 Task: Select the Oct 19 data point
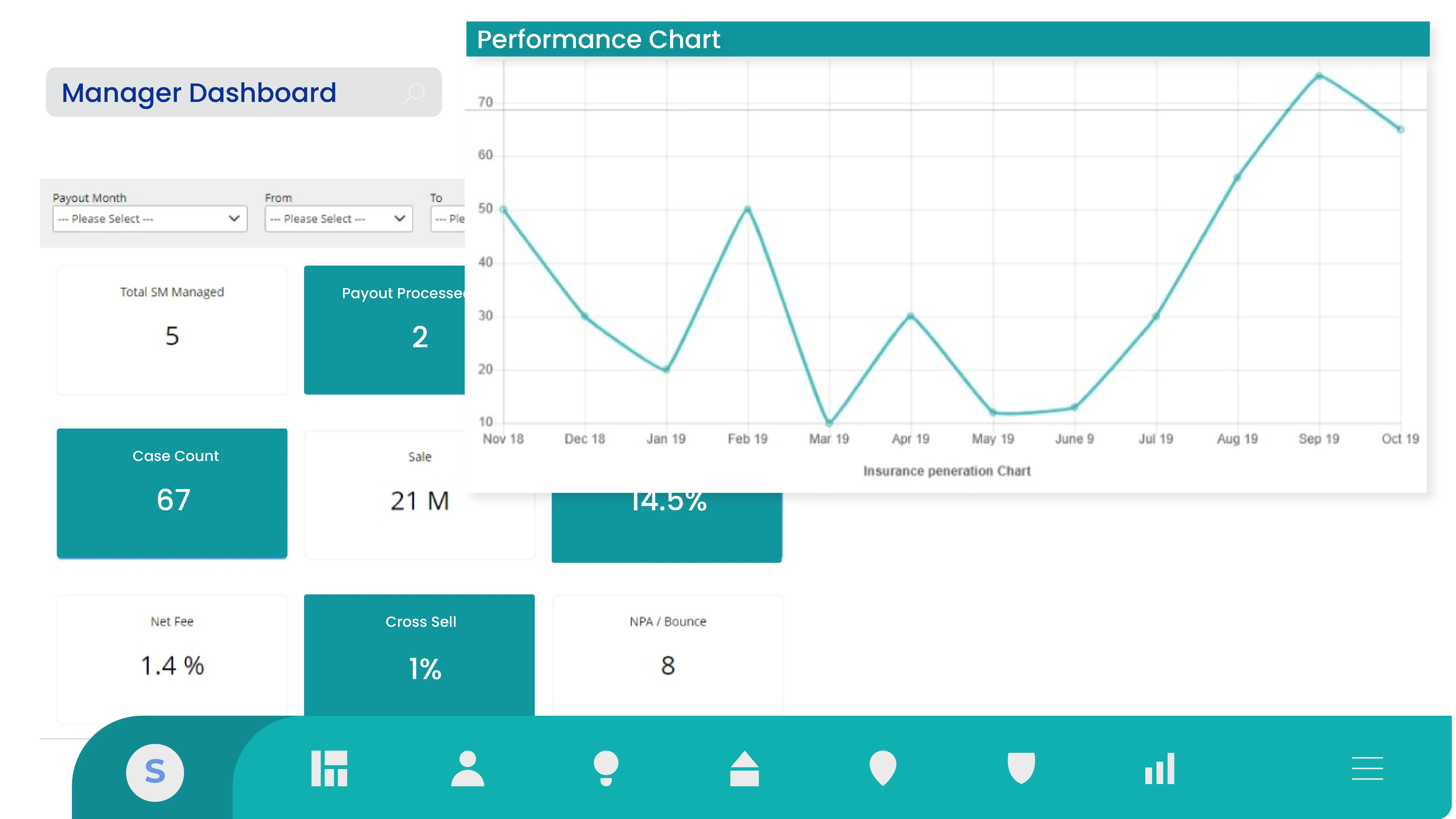click(1401, 129)
